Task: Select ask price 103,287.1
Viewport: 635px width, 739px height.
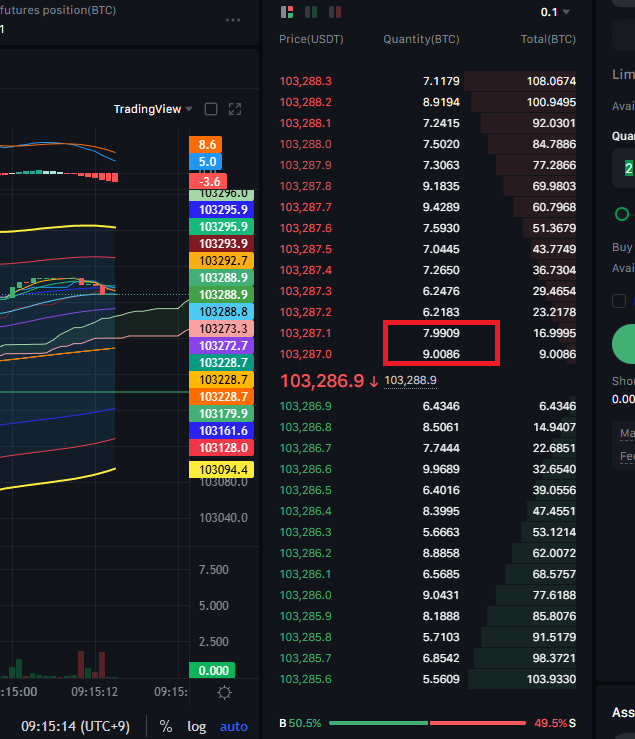Action: coord(305,333)
